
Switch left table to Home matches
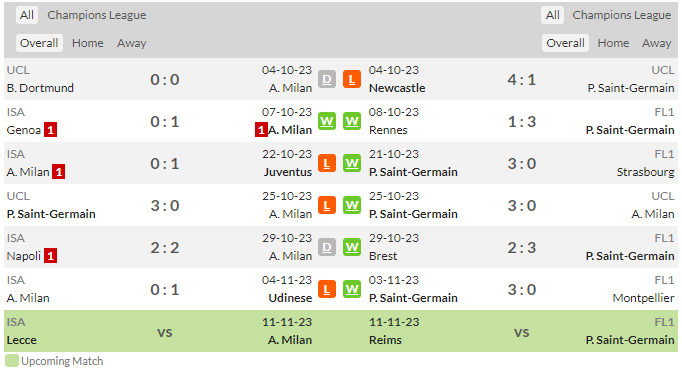tap(87, 43)
